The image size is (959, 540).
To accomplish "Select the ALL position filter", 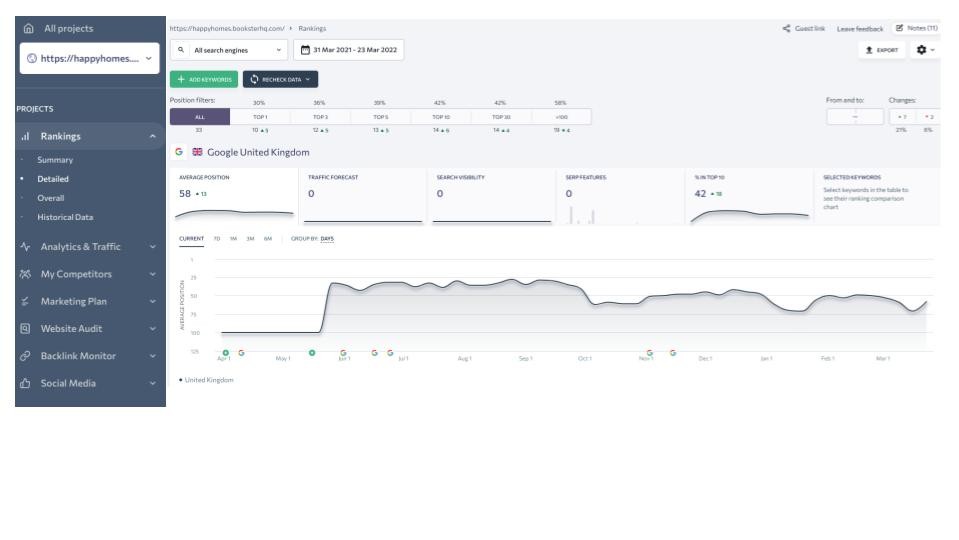I will [x=198, y=117].
